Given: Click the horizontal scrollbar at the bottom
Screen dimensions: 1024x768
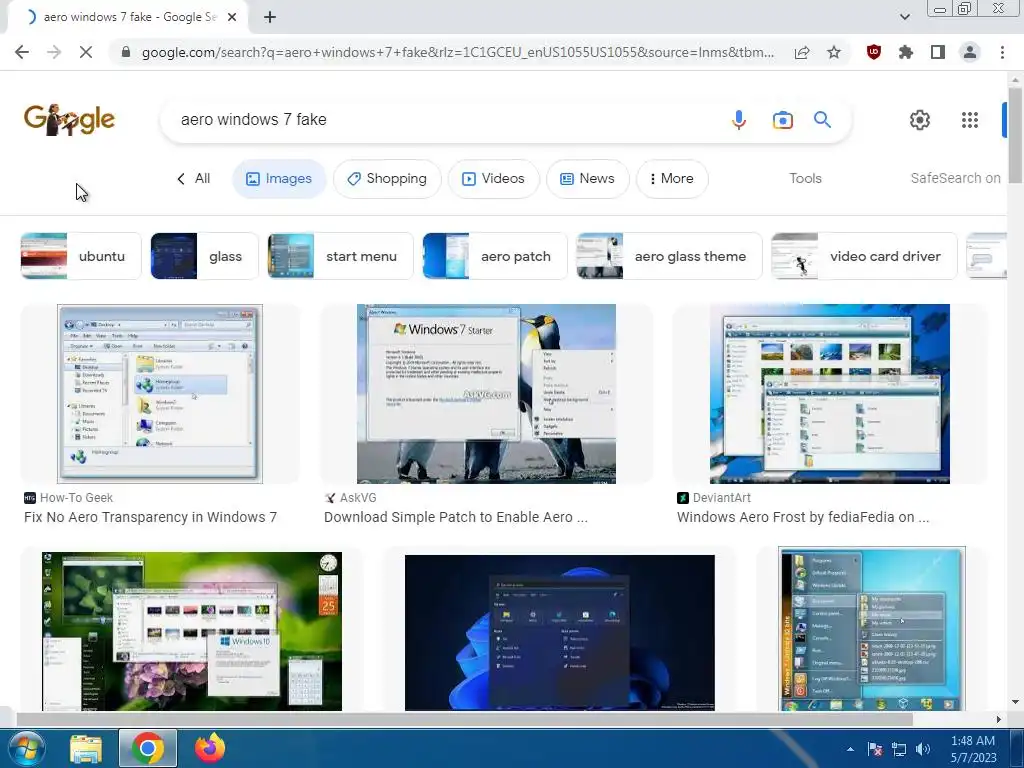Looking at the screenshot, I should pos(464,719).
